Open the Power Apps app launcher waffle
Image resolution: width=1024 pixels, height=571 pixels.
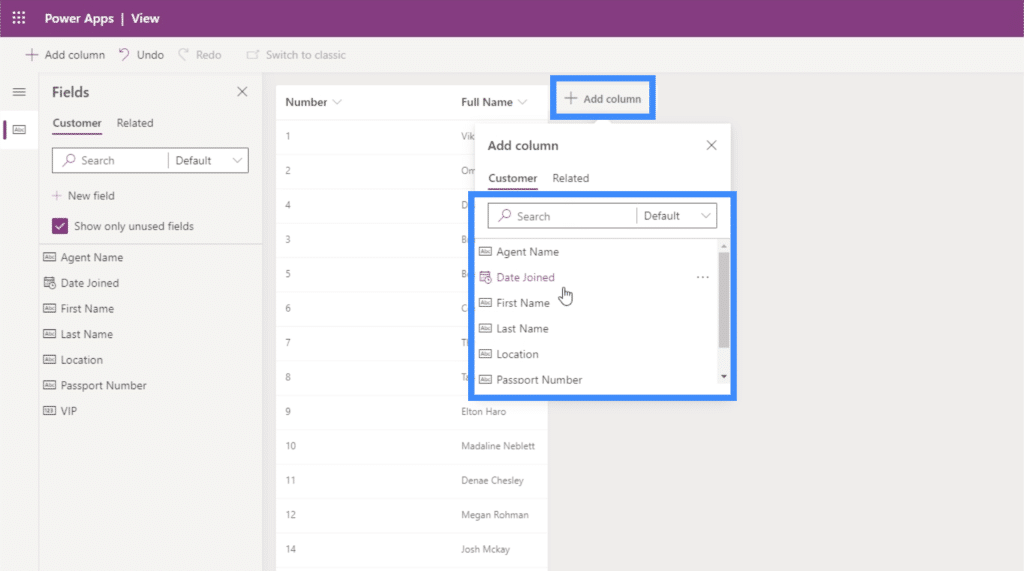click(19, 18)
